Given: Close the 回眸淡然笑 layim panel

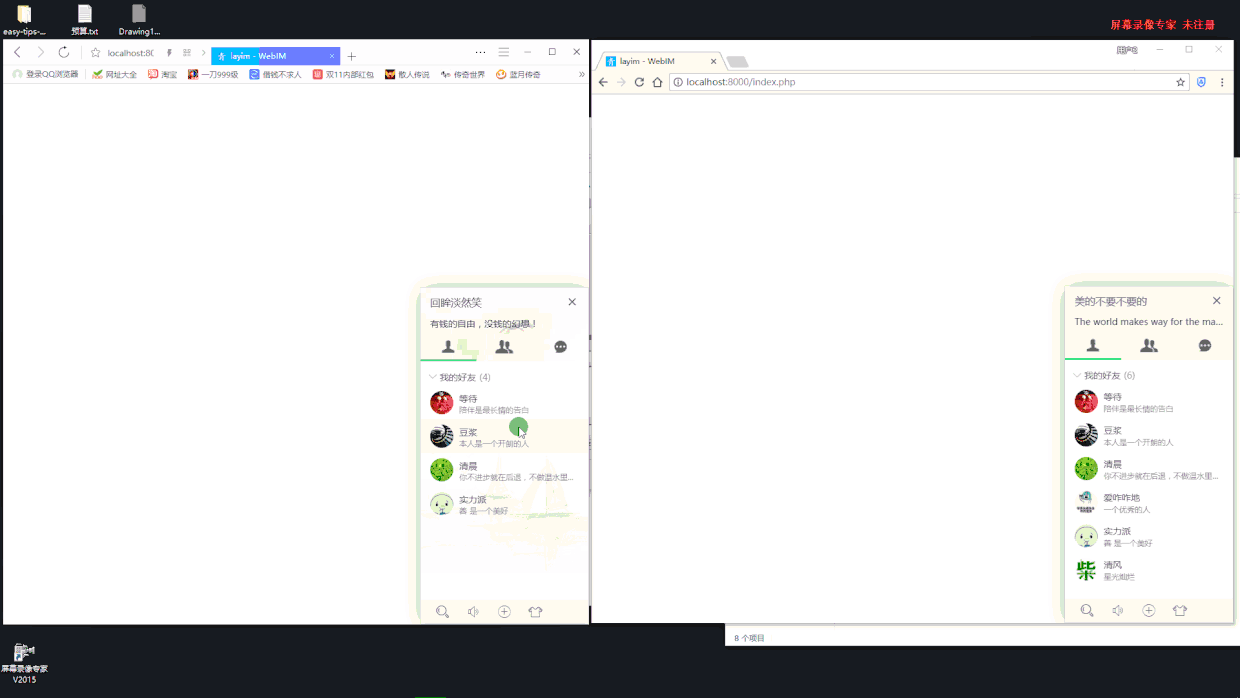Looking at the screenshot, I should tap(572, 302).
